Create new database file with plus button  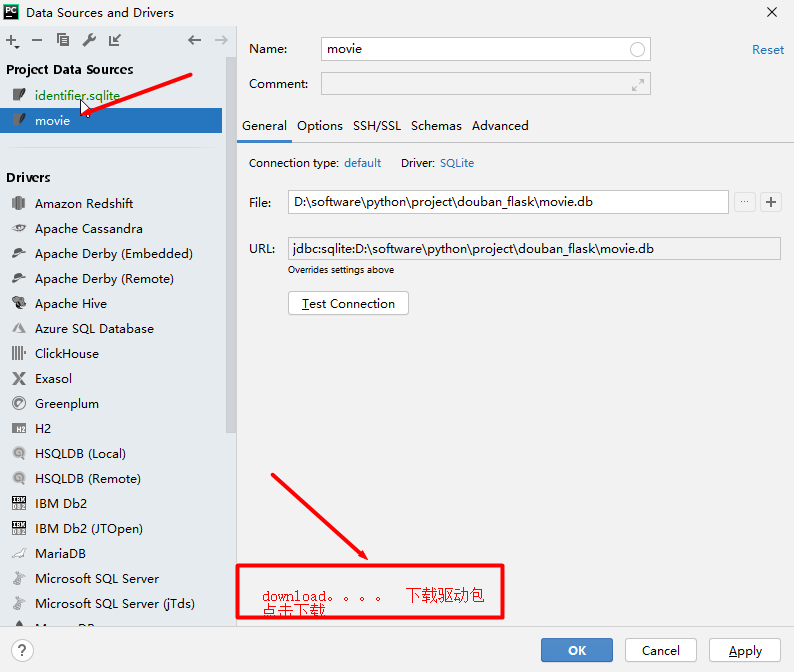click(x=771, y=202)
